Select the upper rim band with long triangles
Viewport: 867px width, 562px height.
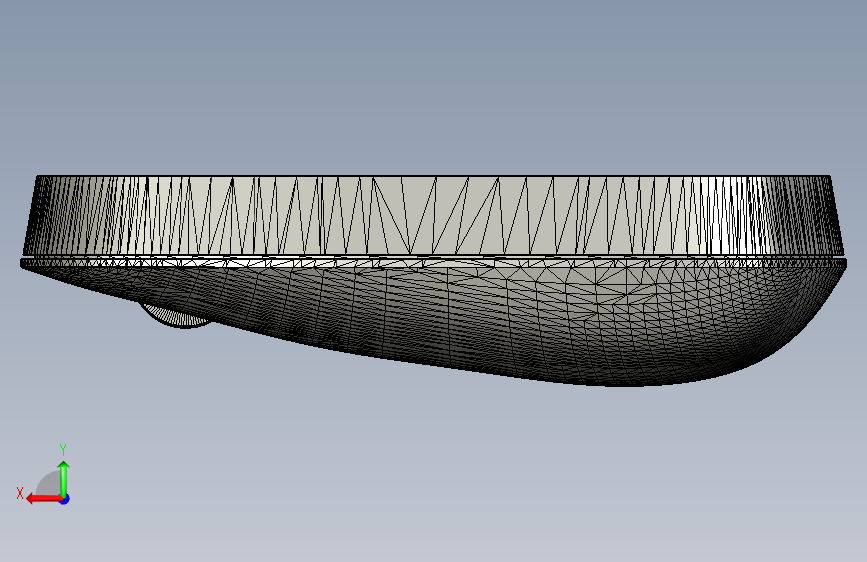pos(434,216)
